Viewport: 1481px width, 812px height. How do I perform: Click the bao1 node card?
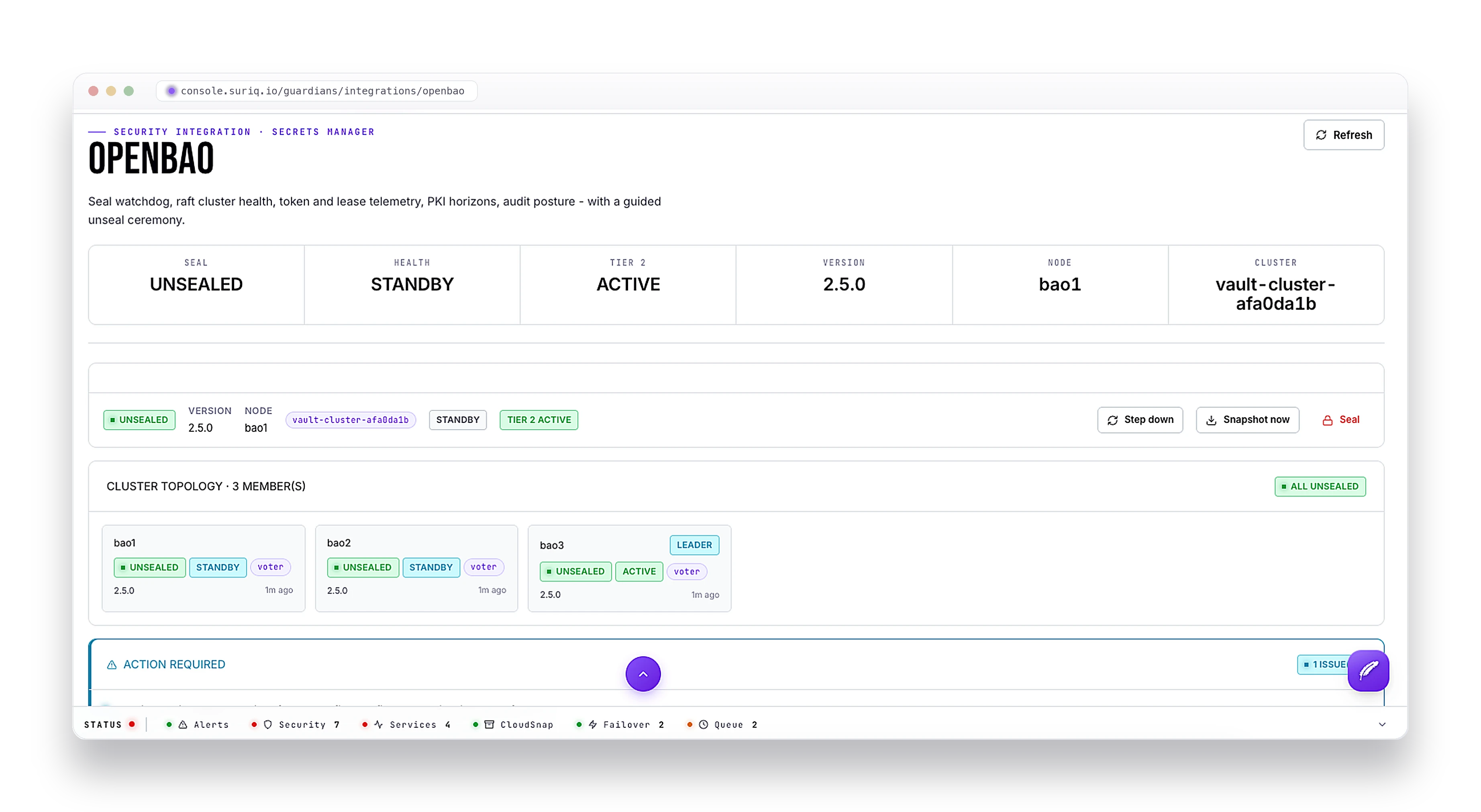204,568
